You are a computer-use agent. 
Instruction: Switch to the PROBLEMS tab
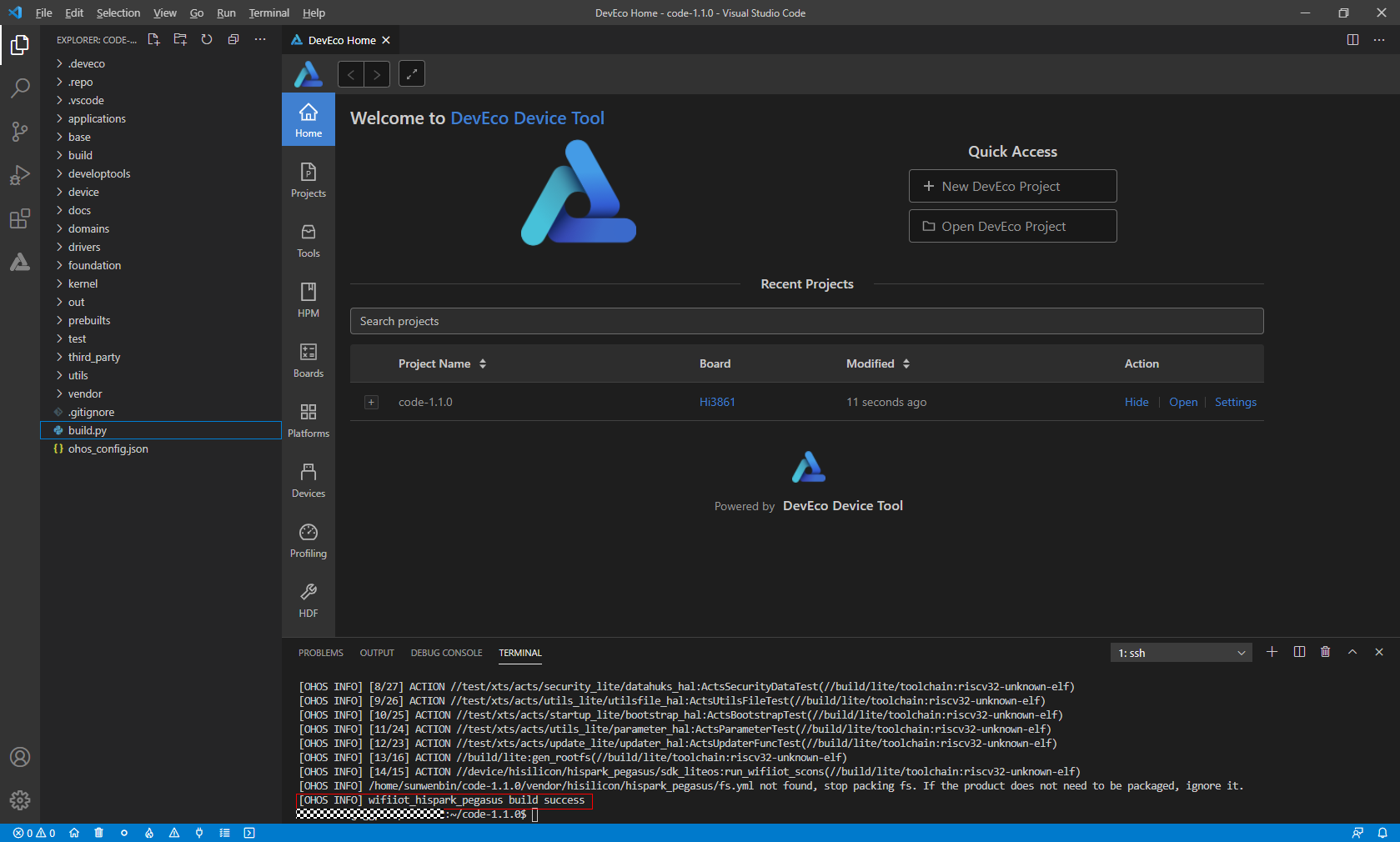321,653
